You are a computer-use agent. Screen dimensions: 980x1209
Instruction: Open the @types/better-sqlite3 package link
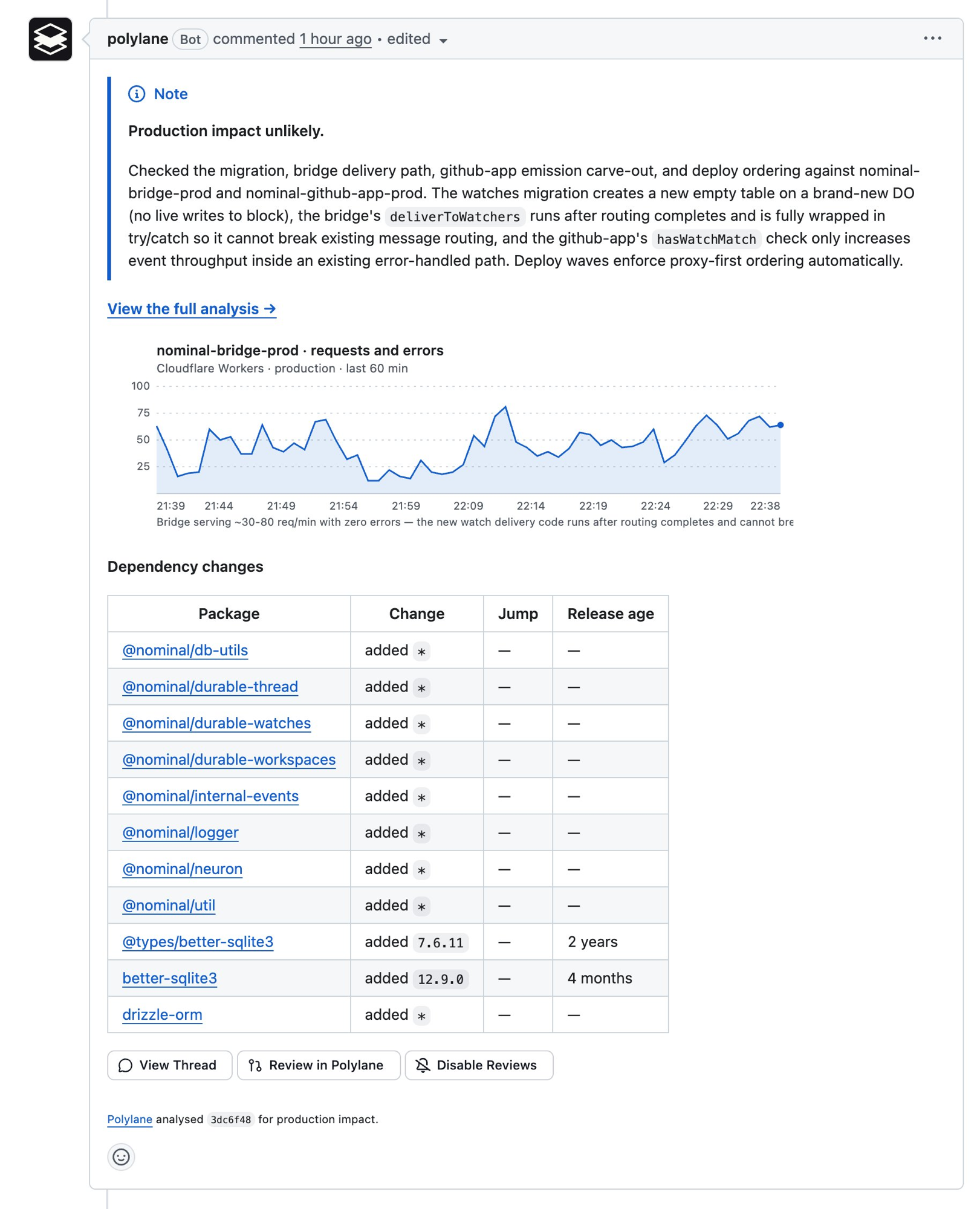(198, 941)
